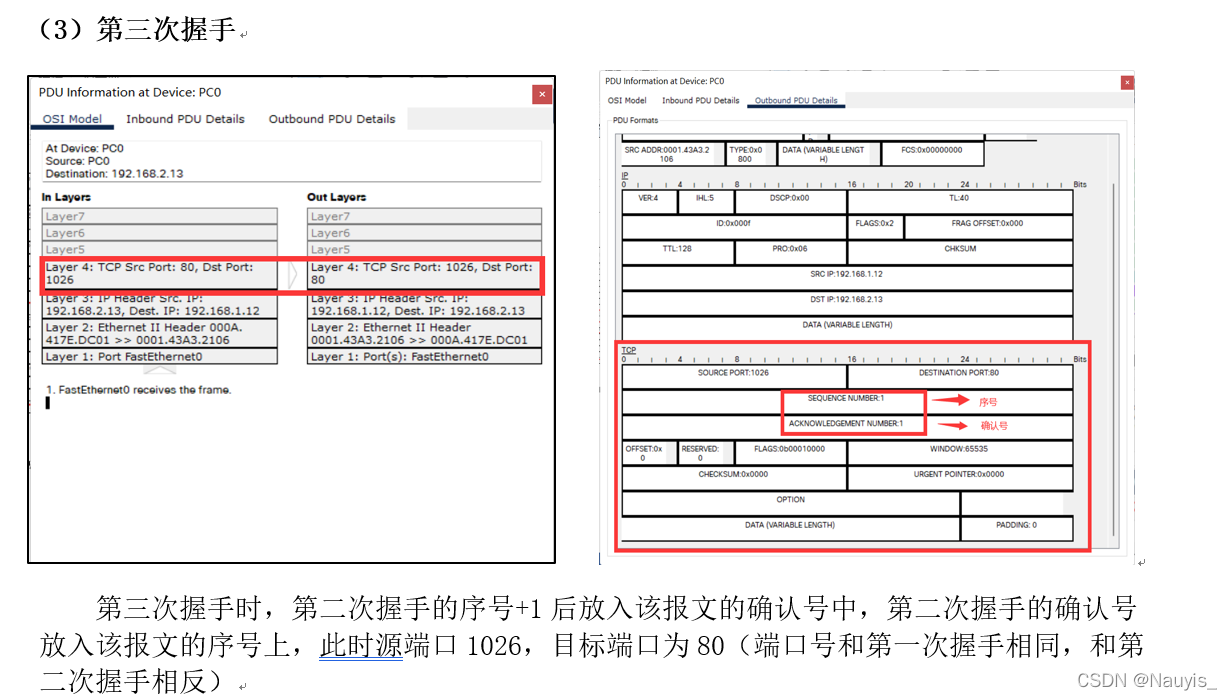Close the PDU window showing In Layers
Screen dimensions: 1232x700
click(x=542, y=94)
